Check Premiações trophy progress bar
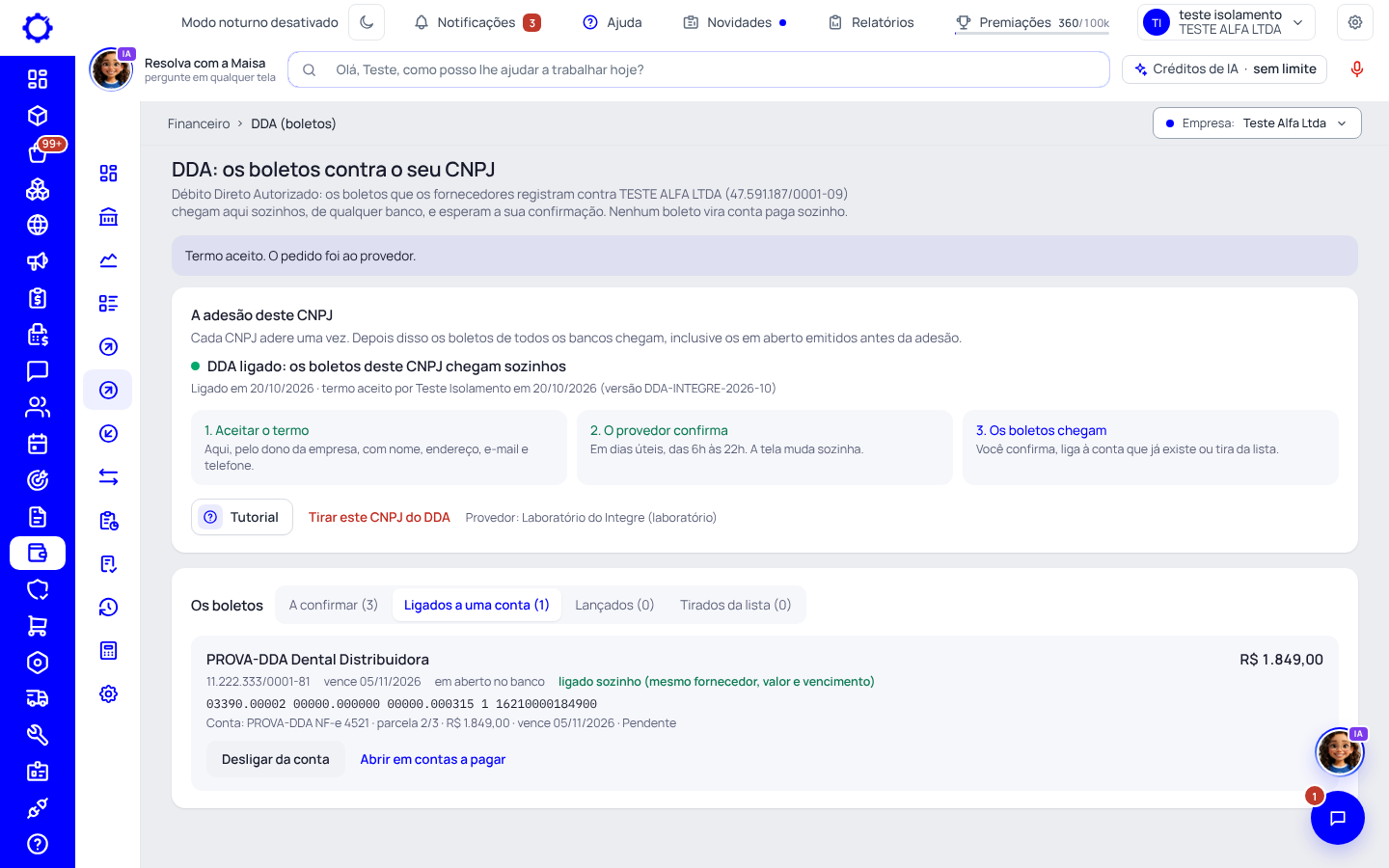This screenshot has height=868, width=1389. 1032,23
